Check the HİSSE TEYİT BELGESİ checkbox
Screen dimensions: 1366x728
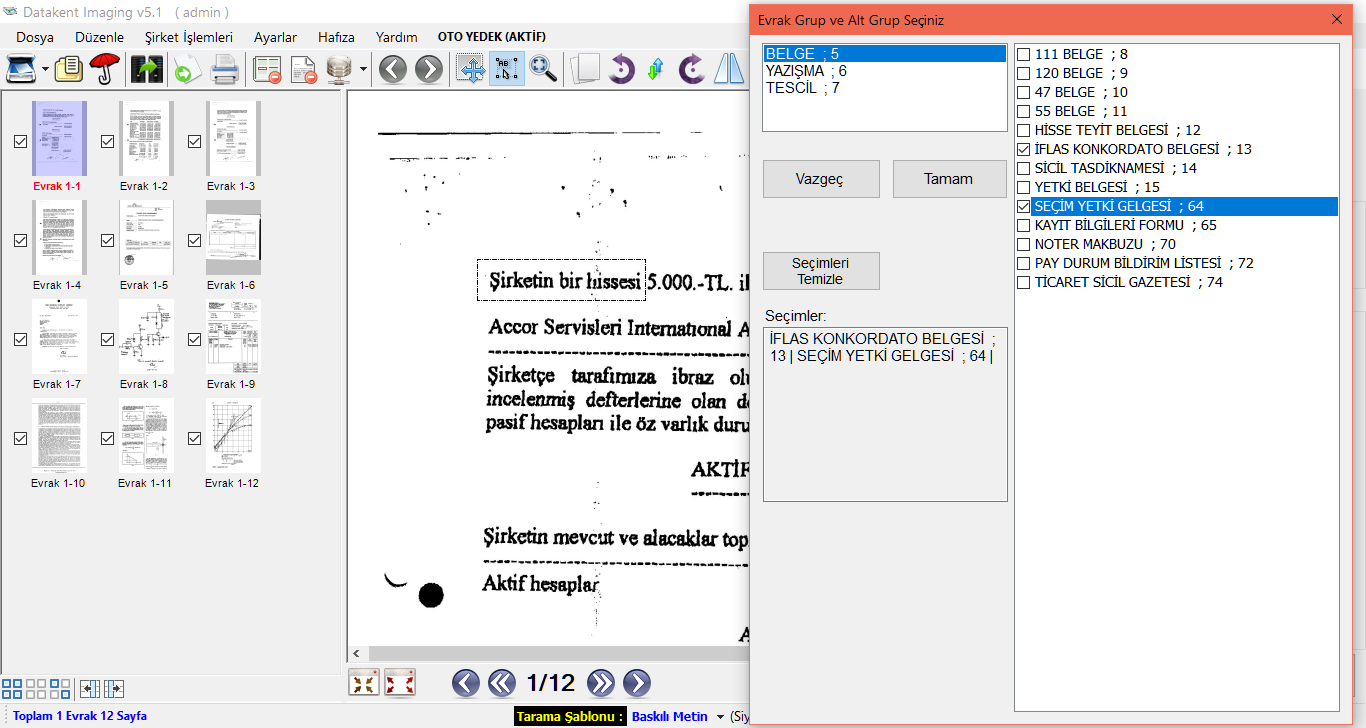pos(1023,130)
